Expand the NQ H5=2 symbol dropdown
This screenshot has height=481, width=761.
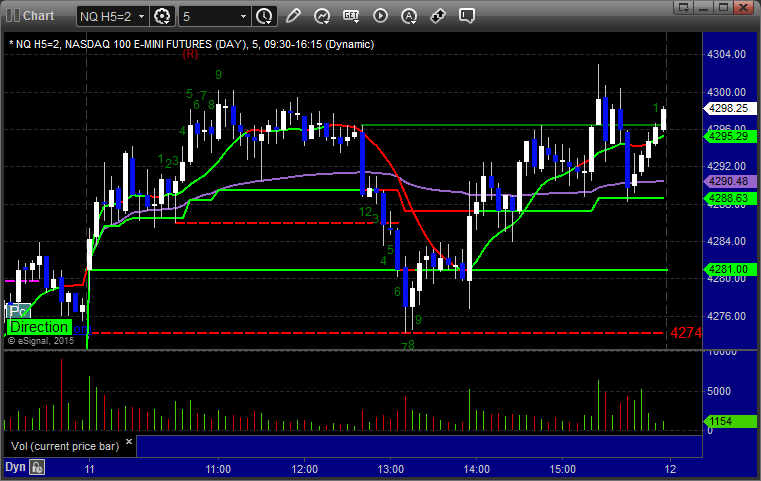click(141, 17)
